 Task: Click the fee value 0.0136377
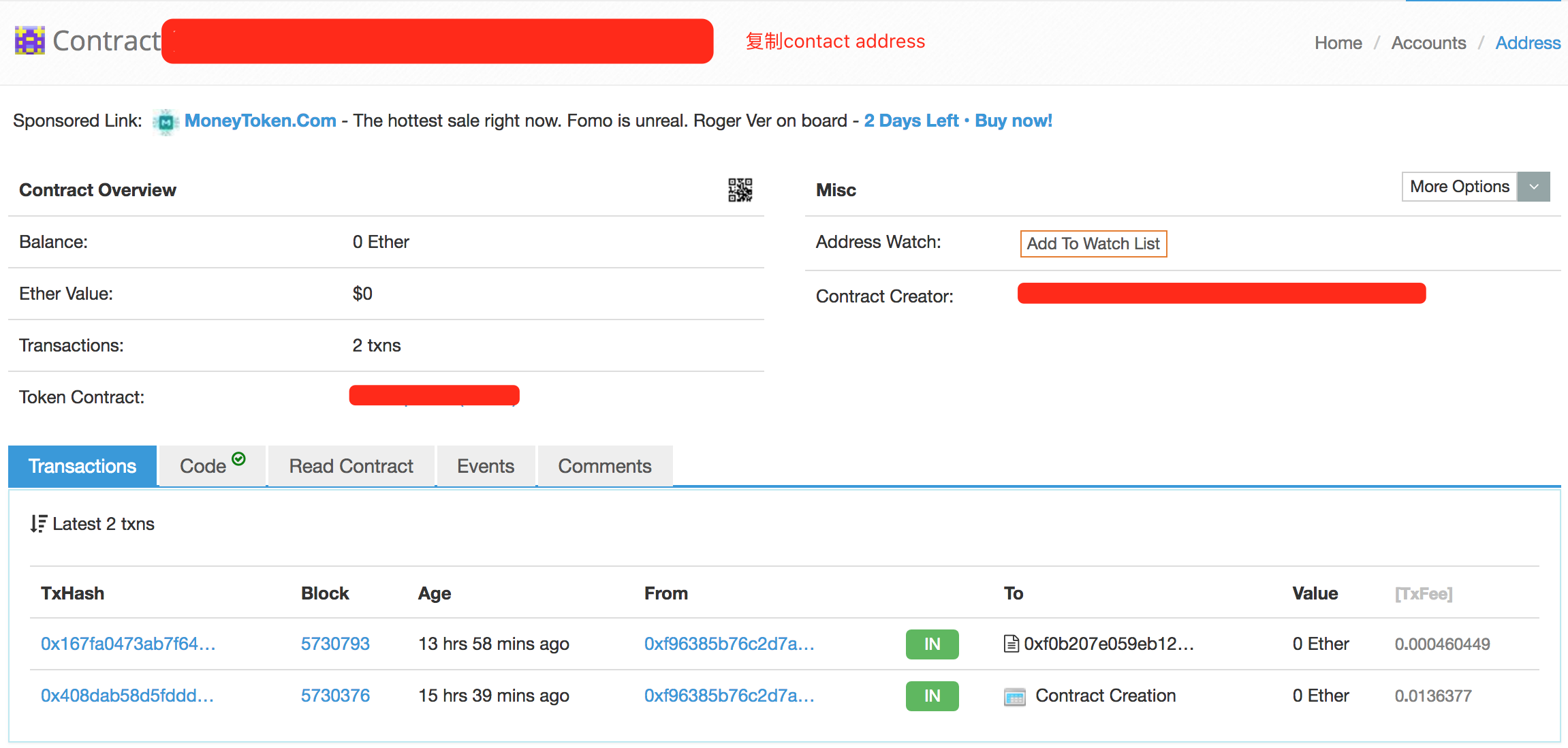[x=1433, y=696]
